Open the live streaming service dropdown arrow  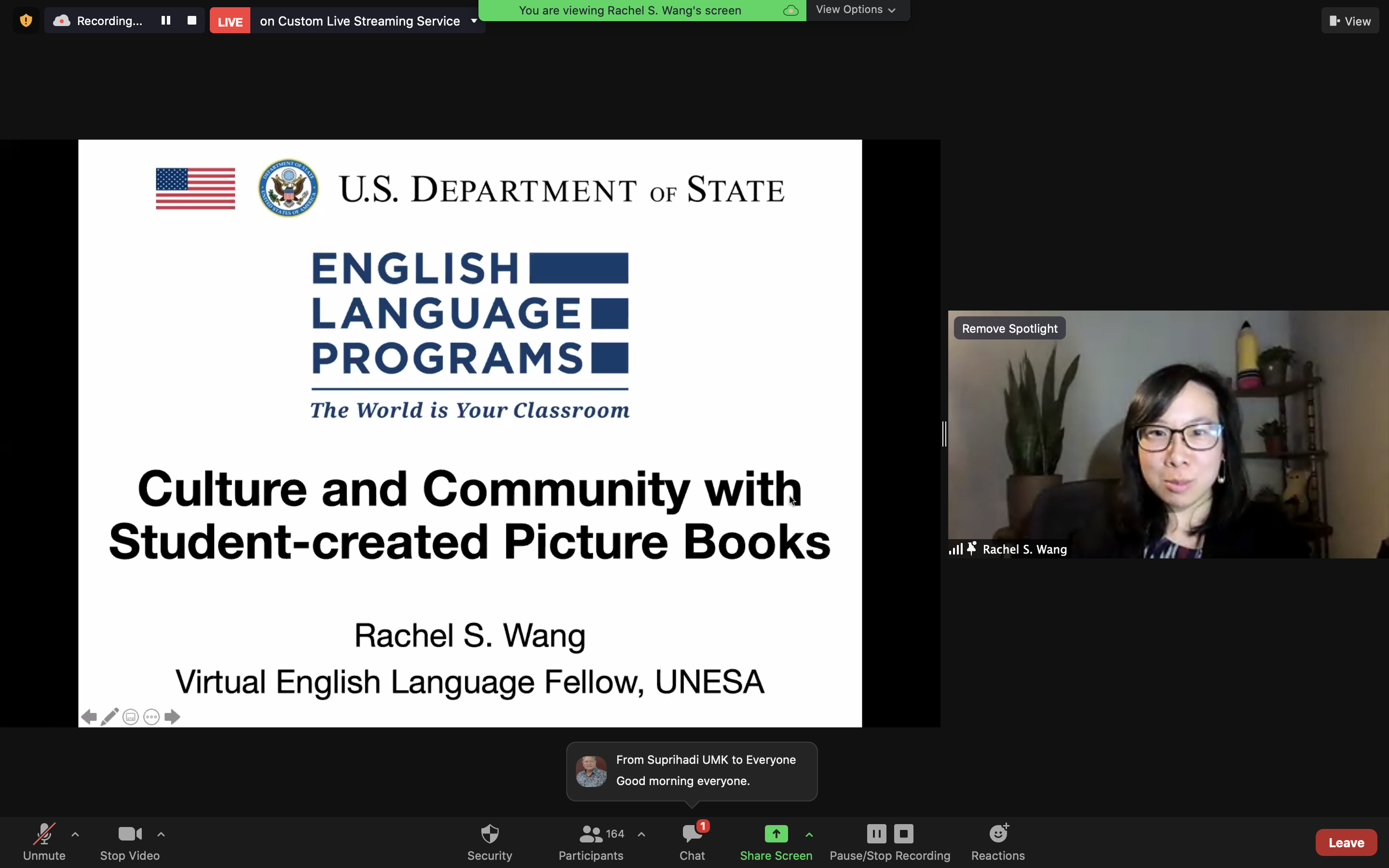474,21
